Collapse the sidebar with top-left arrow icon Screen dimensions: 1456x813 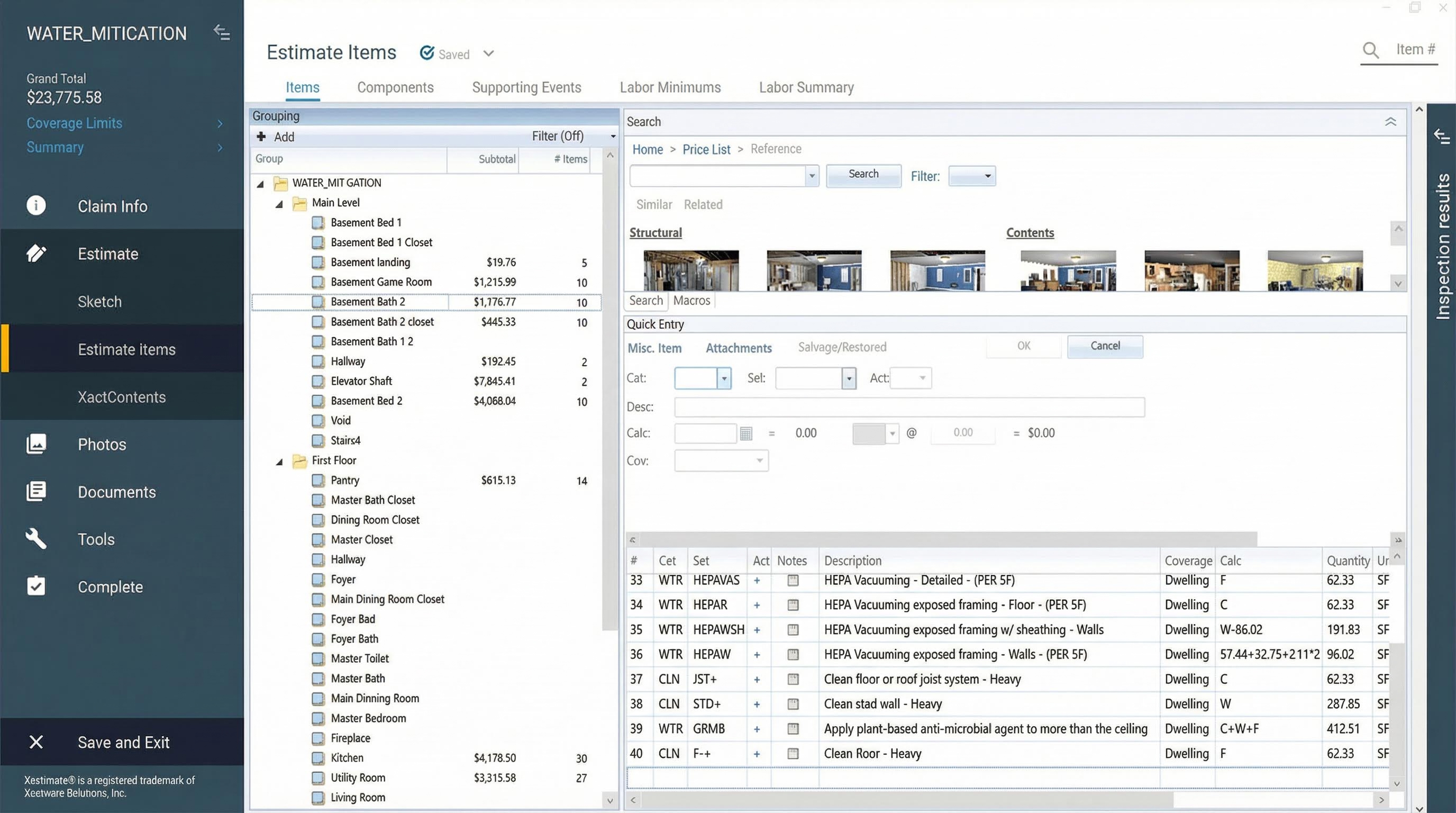pos(222,33)
